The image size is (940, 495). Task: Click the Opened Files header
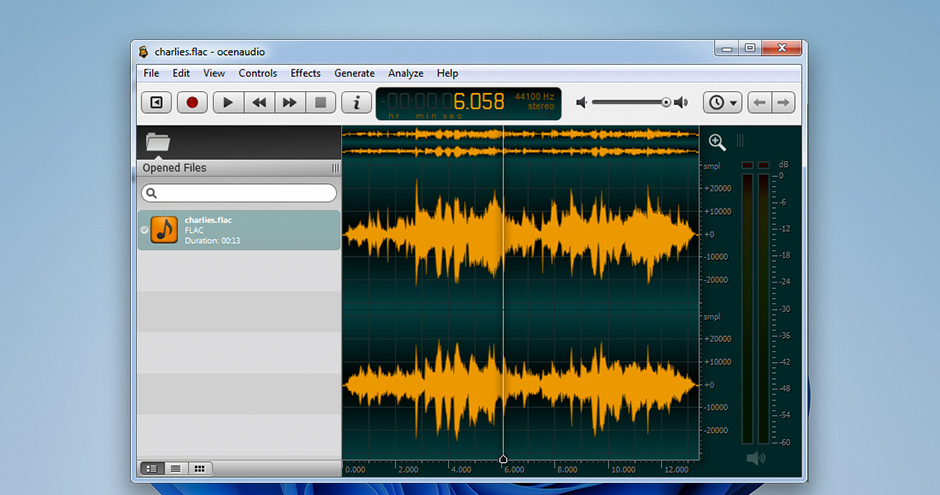239,168
